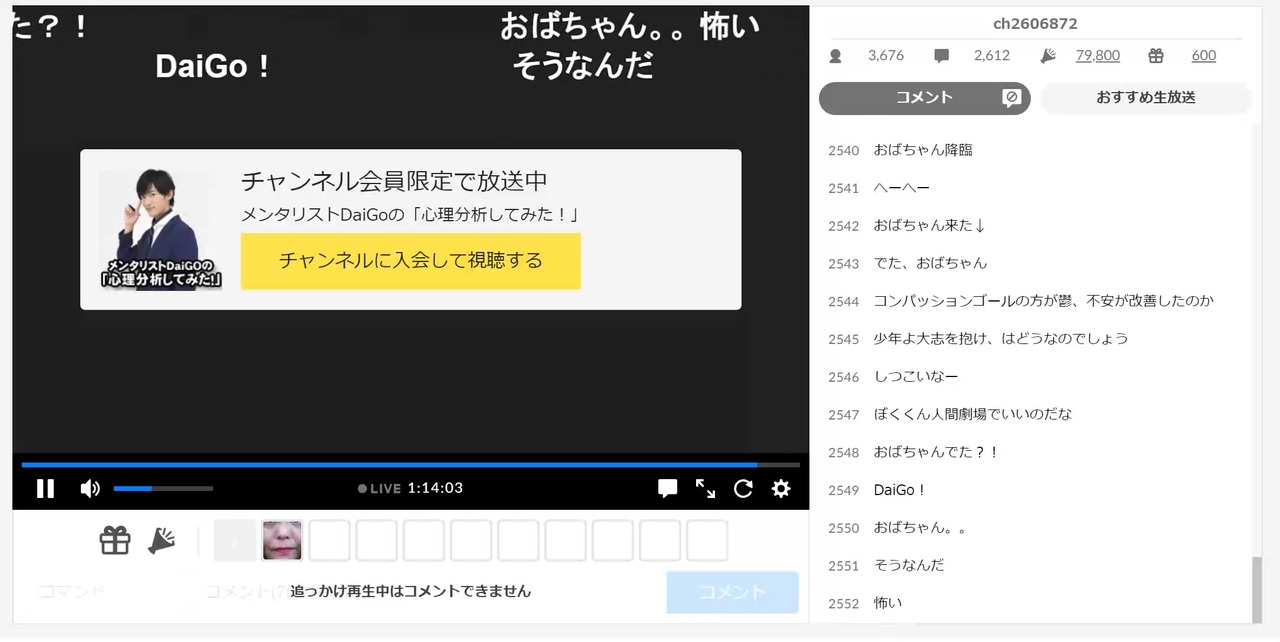The height and width of the screenshot is (642, 1280).
Task: Click the disabled comment text field
Action: click(x=426, y=591)
